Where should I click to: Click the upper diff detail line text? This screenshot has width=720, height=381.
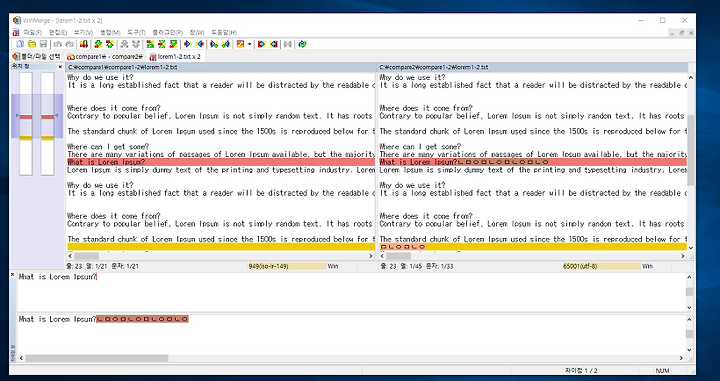pyautogui.click(x=58, y=277)
